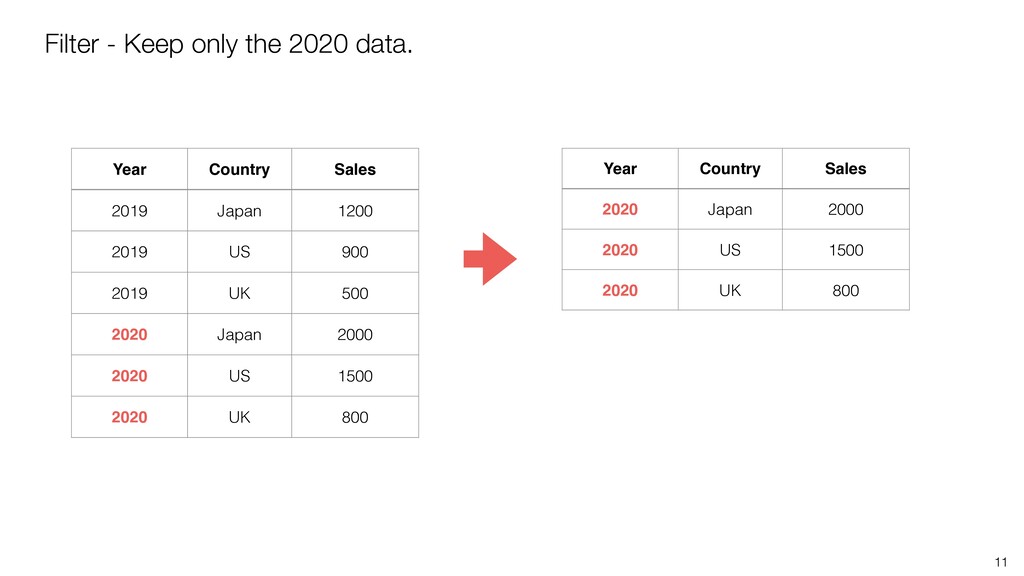
Task: Select the Country header in right table
Action: tap(730, 169)
